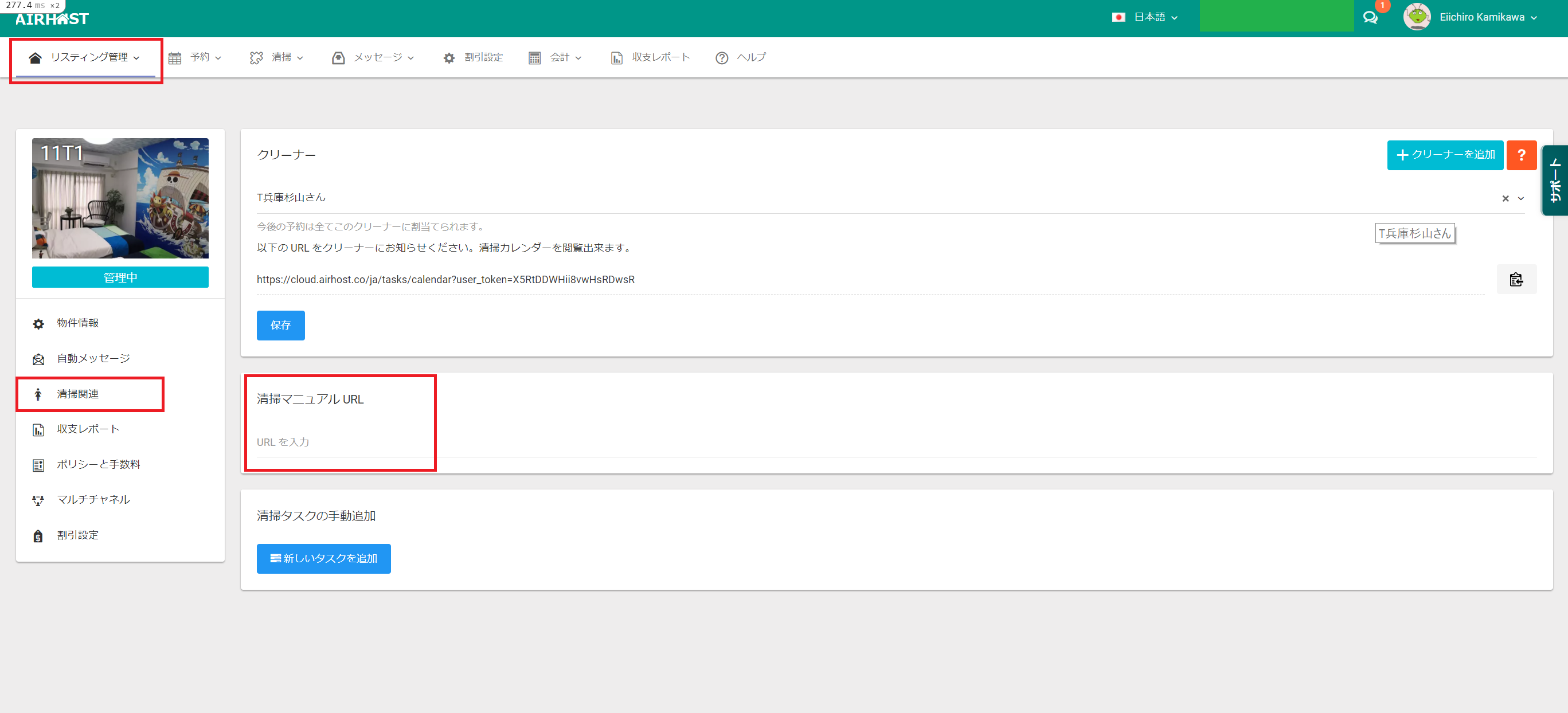Viewport: 1568px width, 713px height.
Task: Clear the selected cleaner with X
Action: pos(1505,198)
